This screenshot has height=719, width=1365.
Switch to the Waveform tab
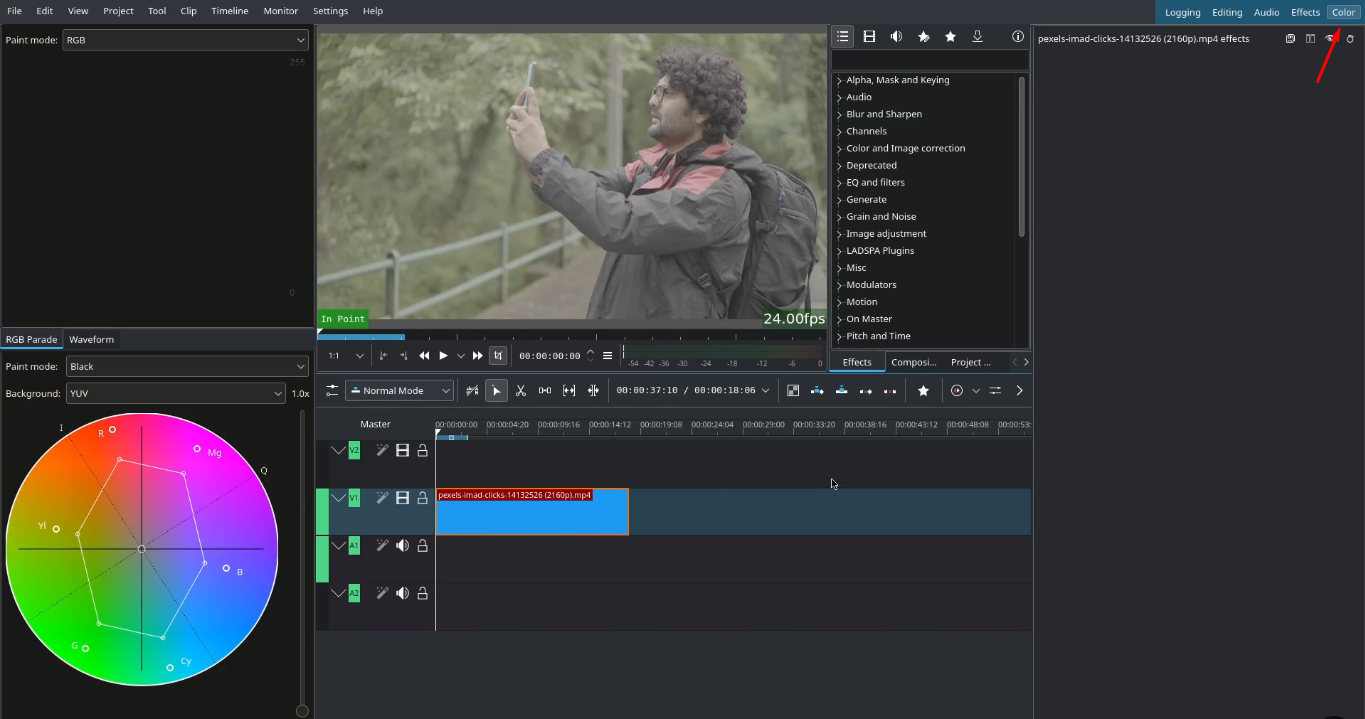(x=91, y=339)
